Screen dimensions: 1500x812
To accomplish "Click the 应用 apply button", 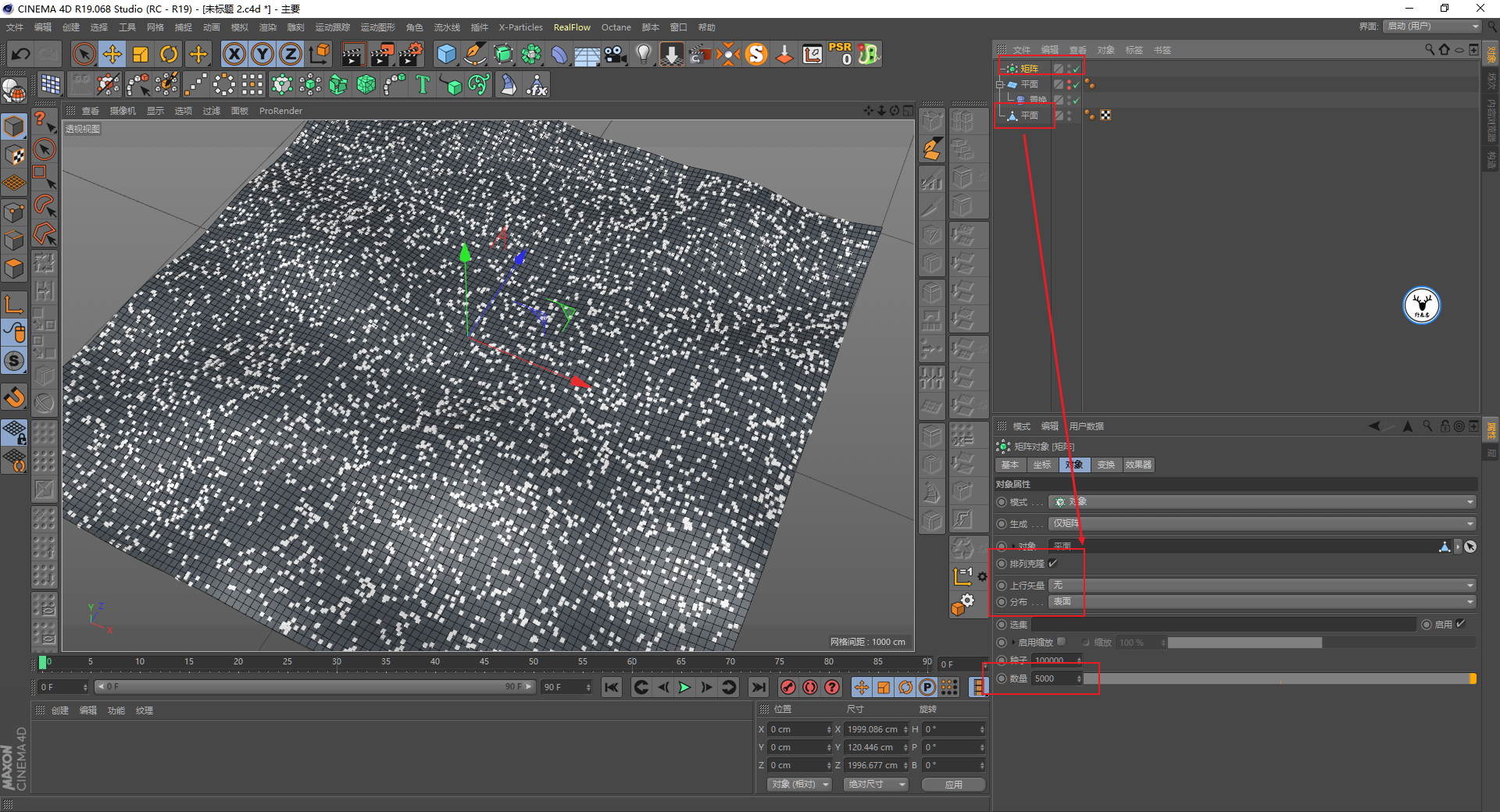I will [x=953, y=785].
